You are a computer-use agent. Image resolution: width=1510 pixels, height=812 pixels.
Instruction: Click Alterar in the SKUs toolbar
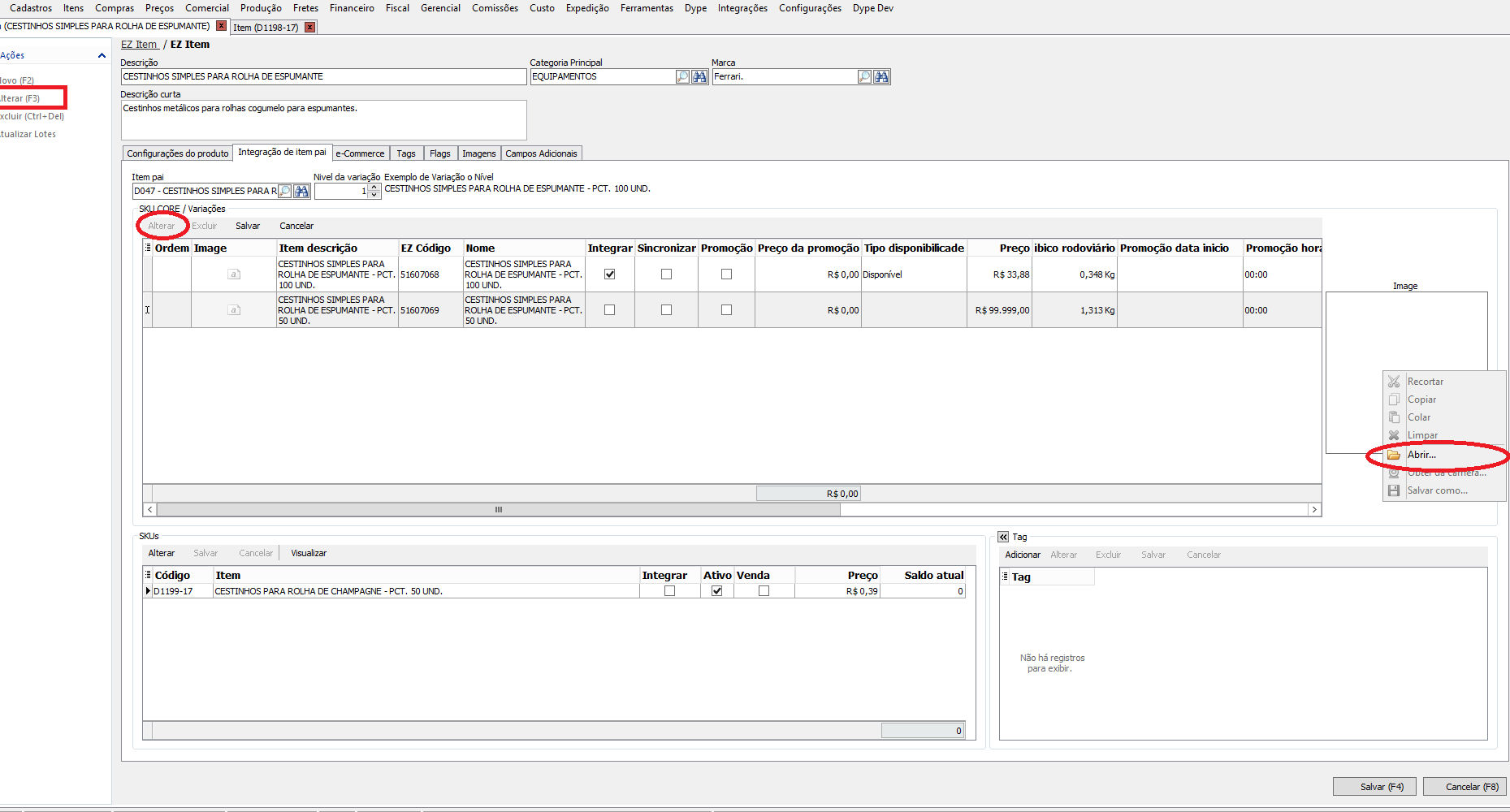click(x=161, y=553)
